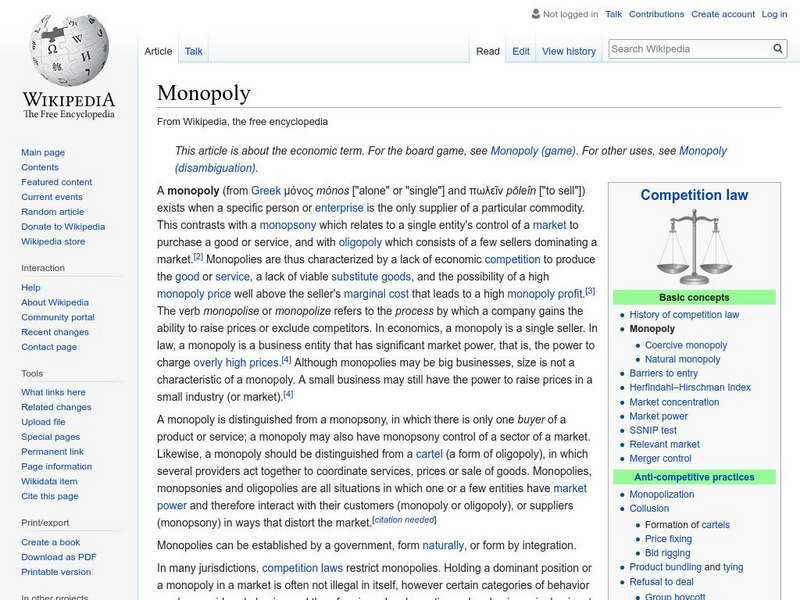Open Contents in the sidebar
Image resolution: width=800 pixels, height=600 pixels.
(x=40, y=167)
